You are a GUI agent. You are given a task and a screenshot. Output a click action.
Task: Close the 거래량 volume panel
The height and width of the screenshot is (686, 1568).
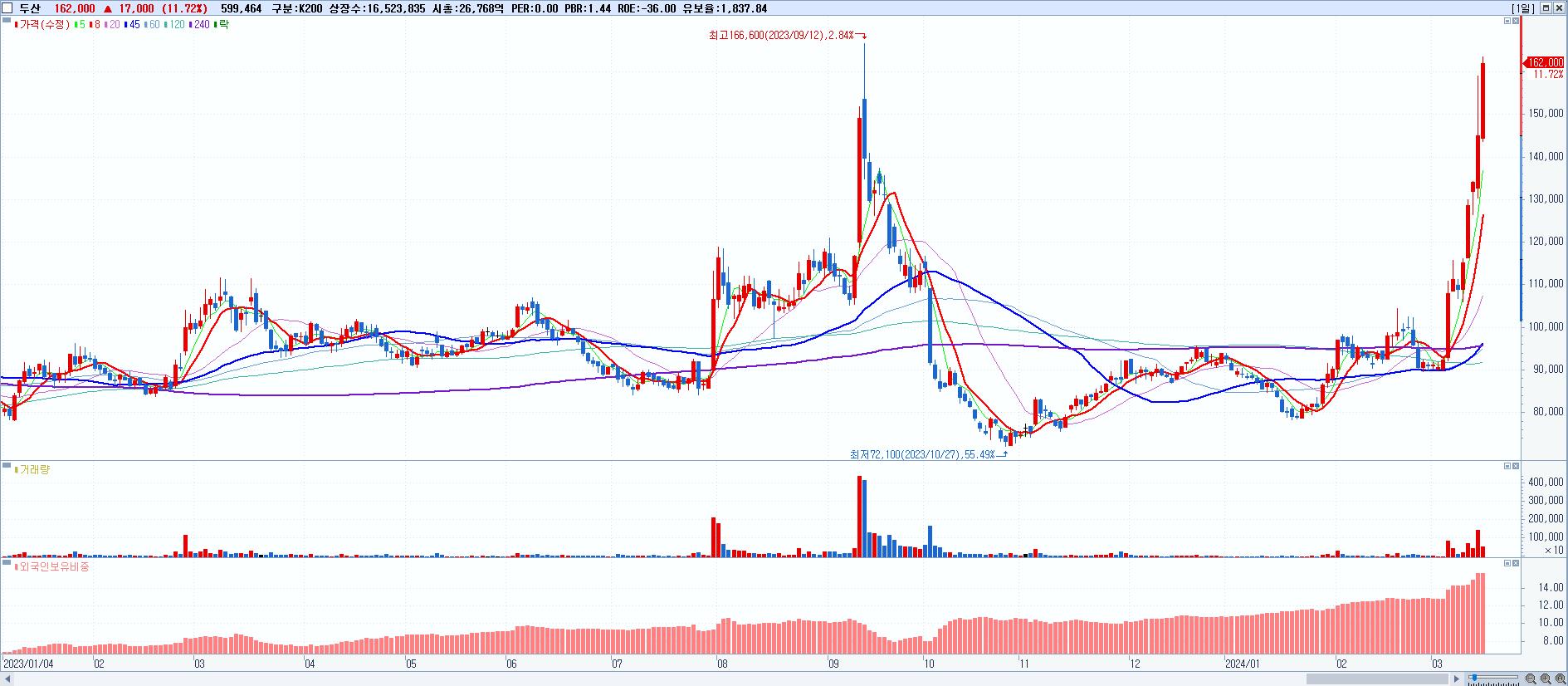point(1516,466)
